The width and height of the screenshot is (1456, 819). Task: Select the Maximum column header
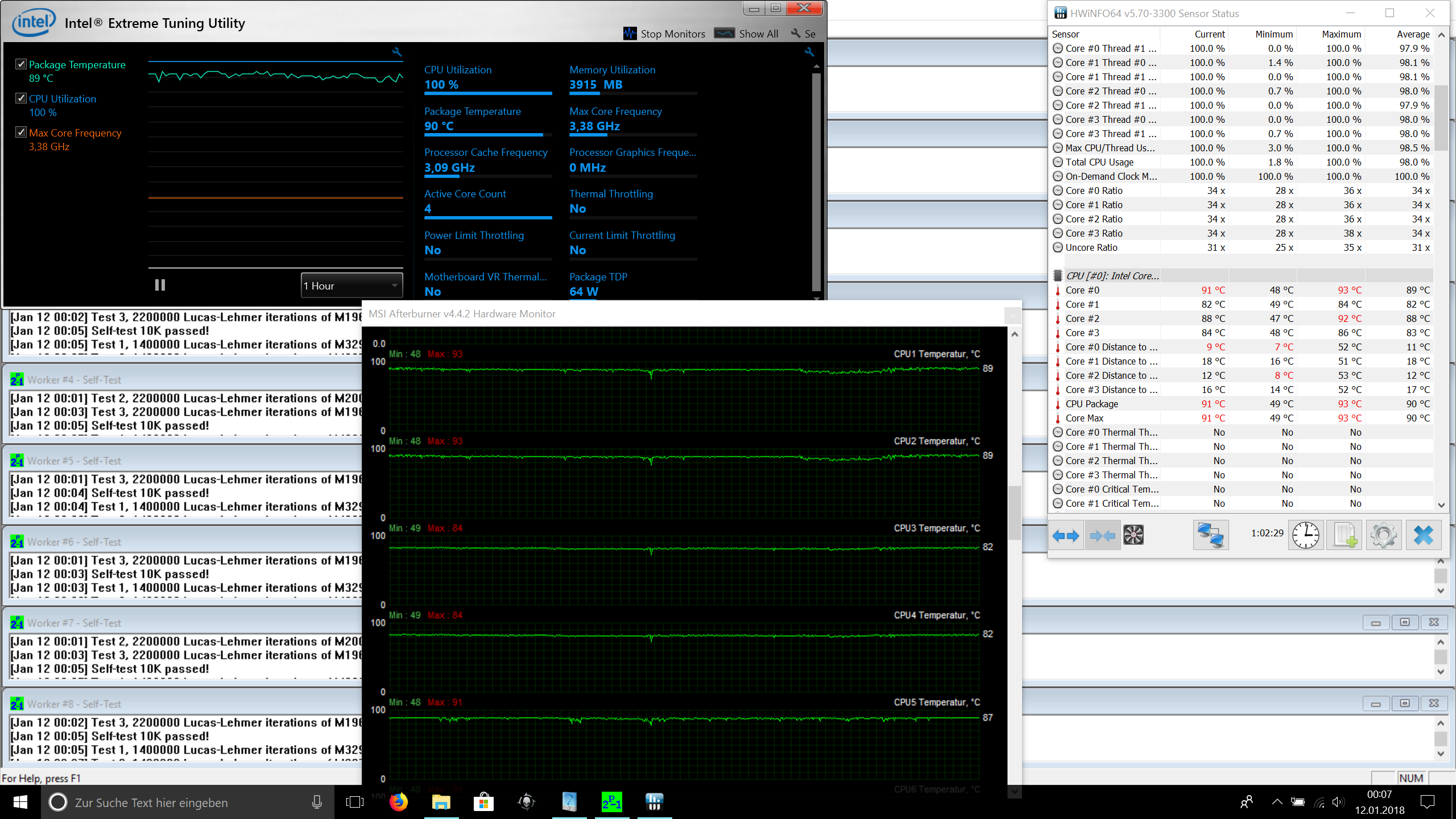[x=1341, y=34]
